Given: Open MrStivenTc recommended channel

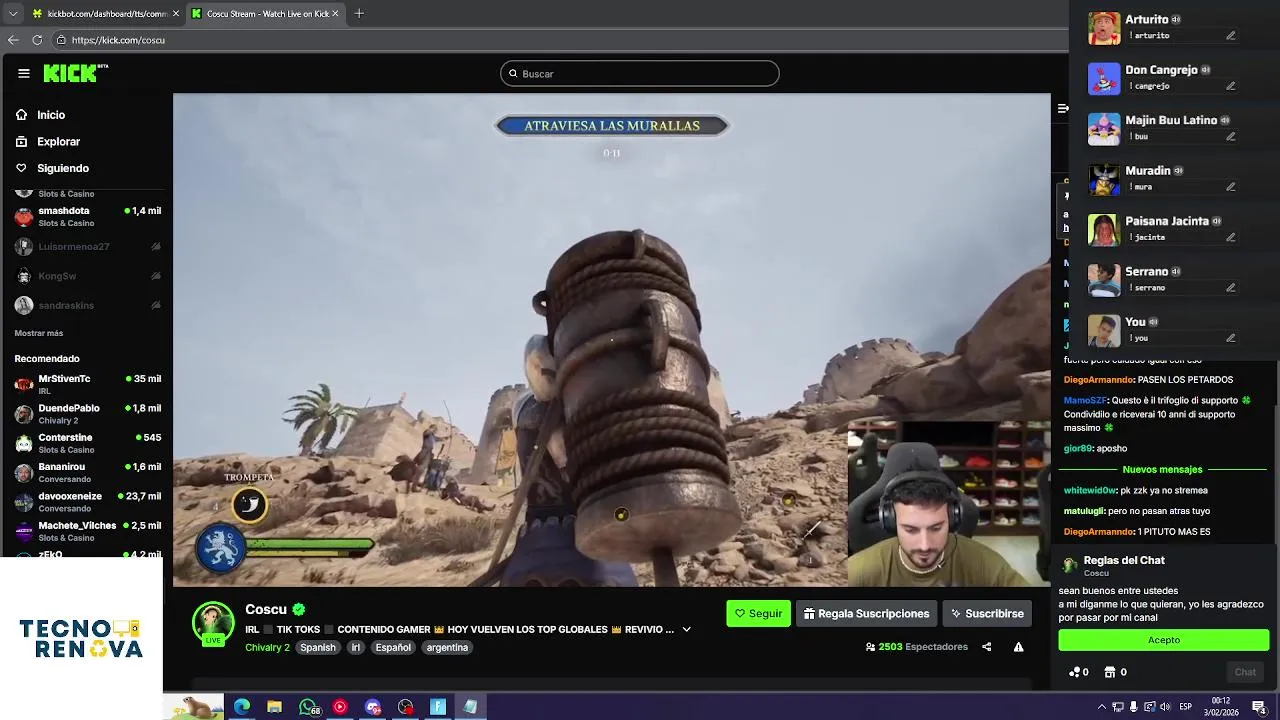Looking at the screenshot, I should pos(88,384).
